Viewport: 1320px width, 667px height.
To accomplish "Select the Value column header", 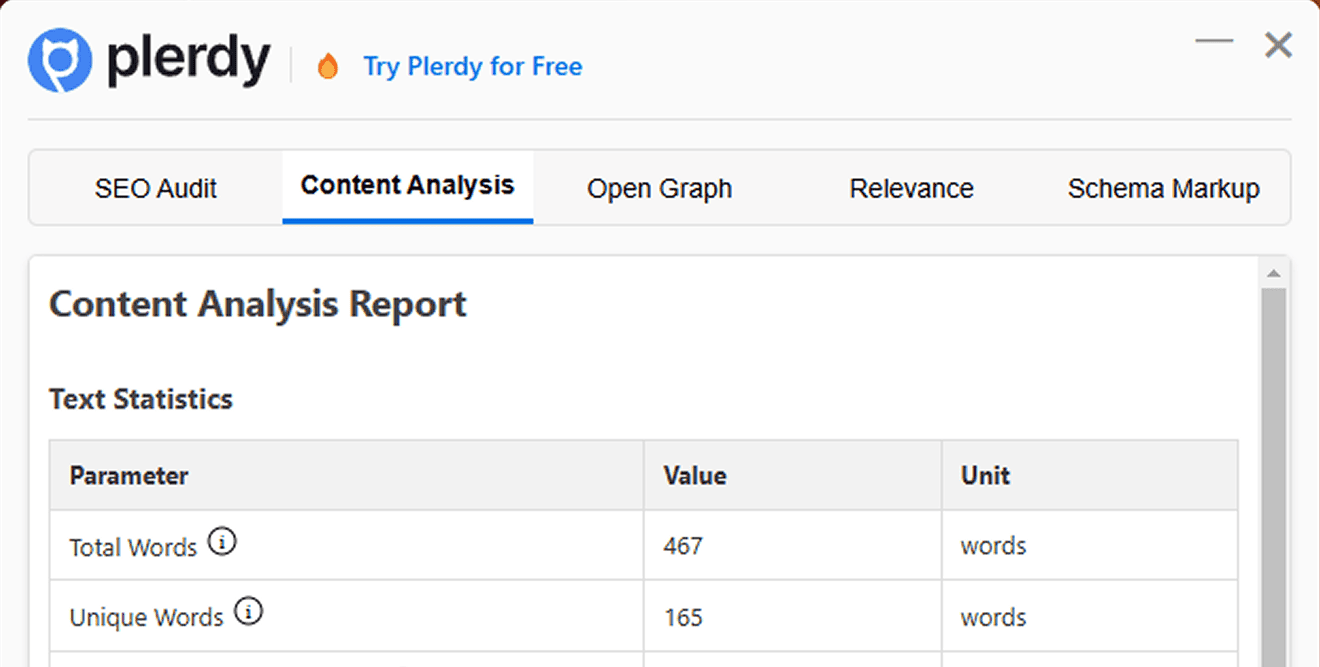I will tap(694, 475).
